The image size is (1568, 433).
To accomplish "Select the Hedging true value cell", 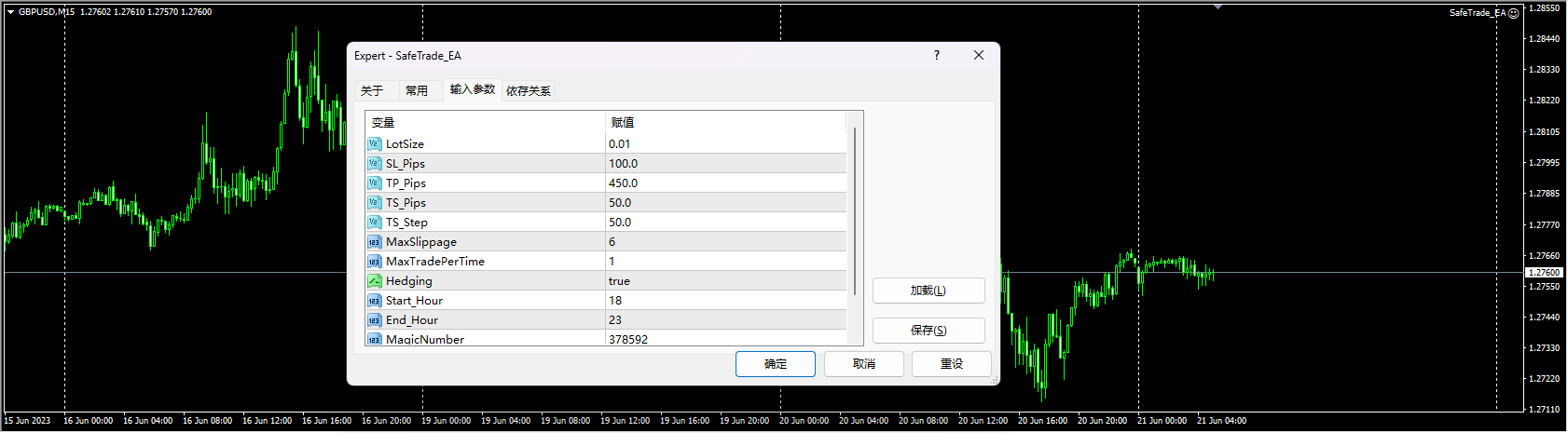I will point(725,281).
